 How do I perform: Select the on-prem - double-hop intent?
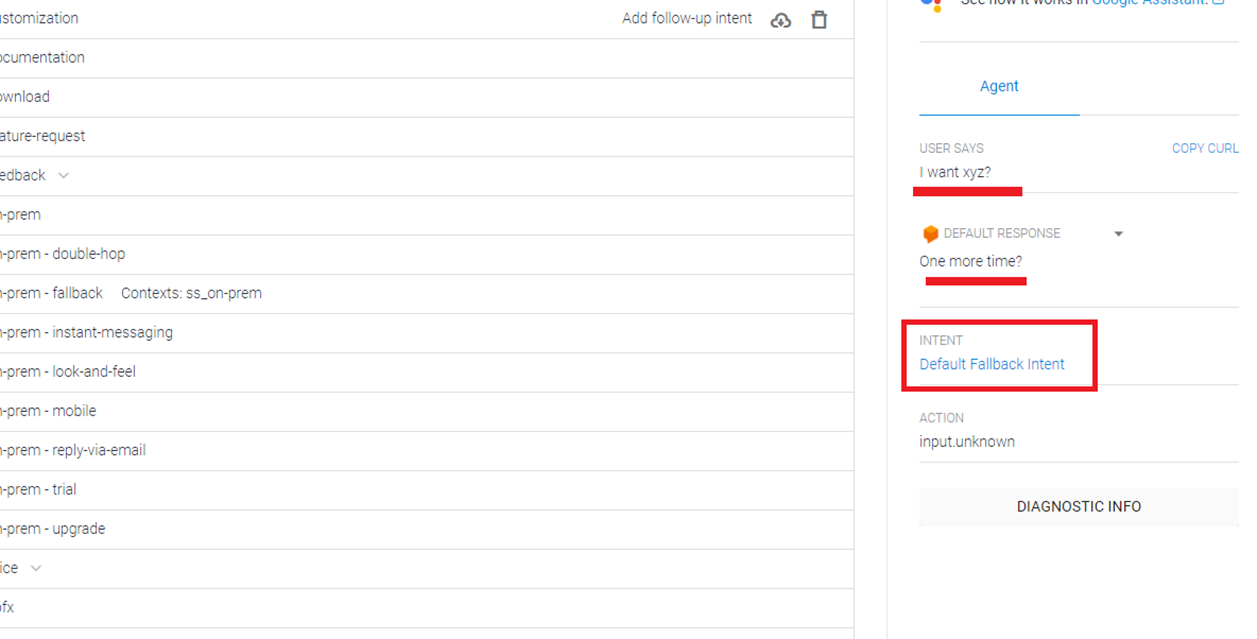click(65, 254)
